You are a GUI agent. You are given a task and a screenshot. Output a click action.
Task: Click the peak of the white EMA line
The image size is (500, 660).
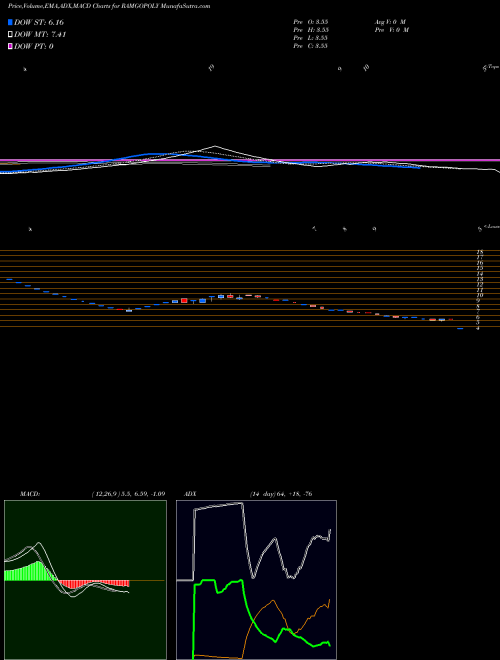click(215, 146)
